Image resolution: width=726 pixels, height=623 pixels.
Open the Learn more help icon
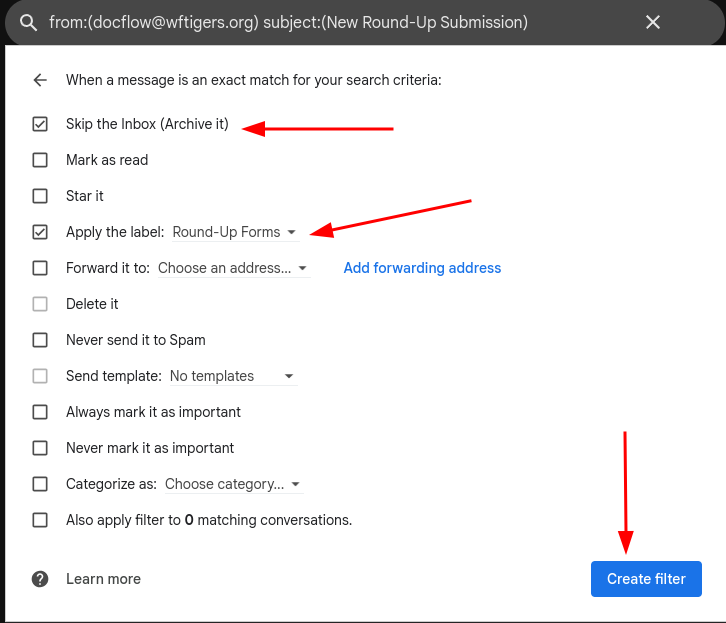click(x=40, y=579)
